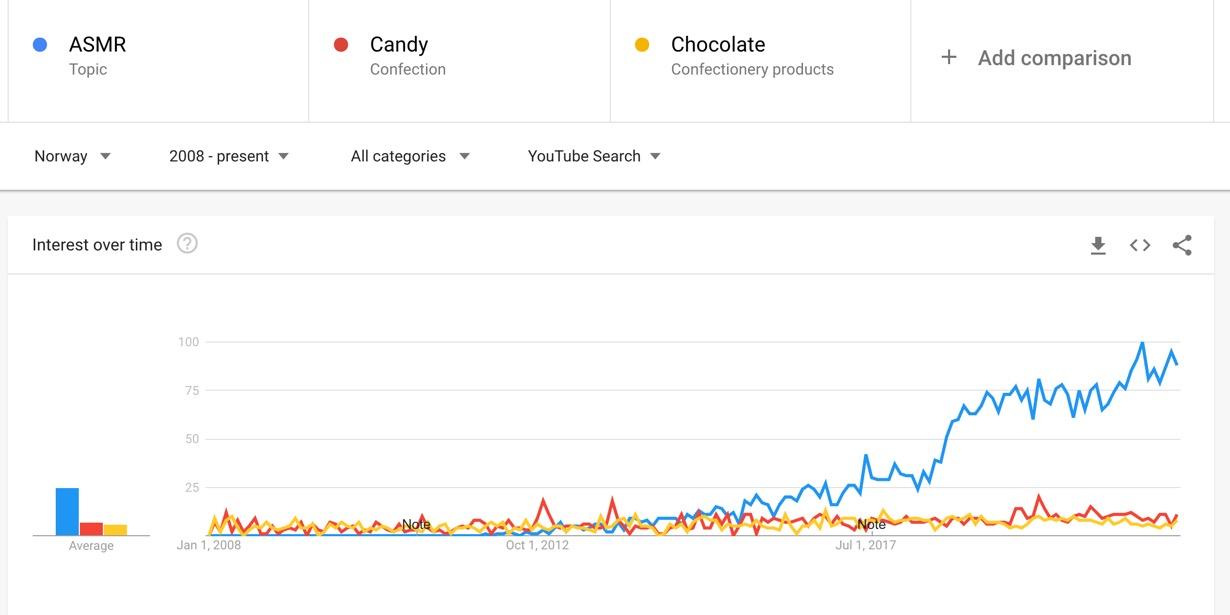Open the All categories dropdown
1230x615 pixels.
pos(410,156)
